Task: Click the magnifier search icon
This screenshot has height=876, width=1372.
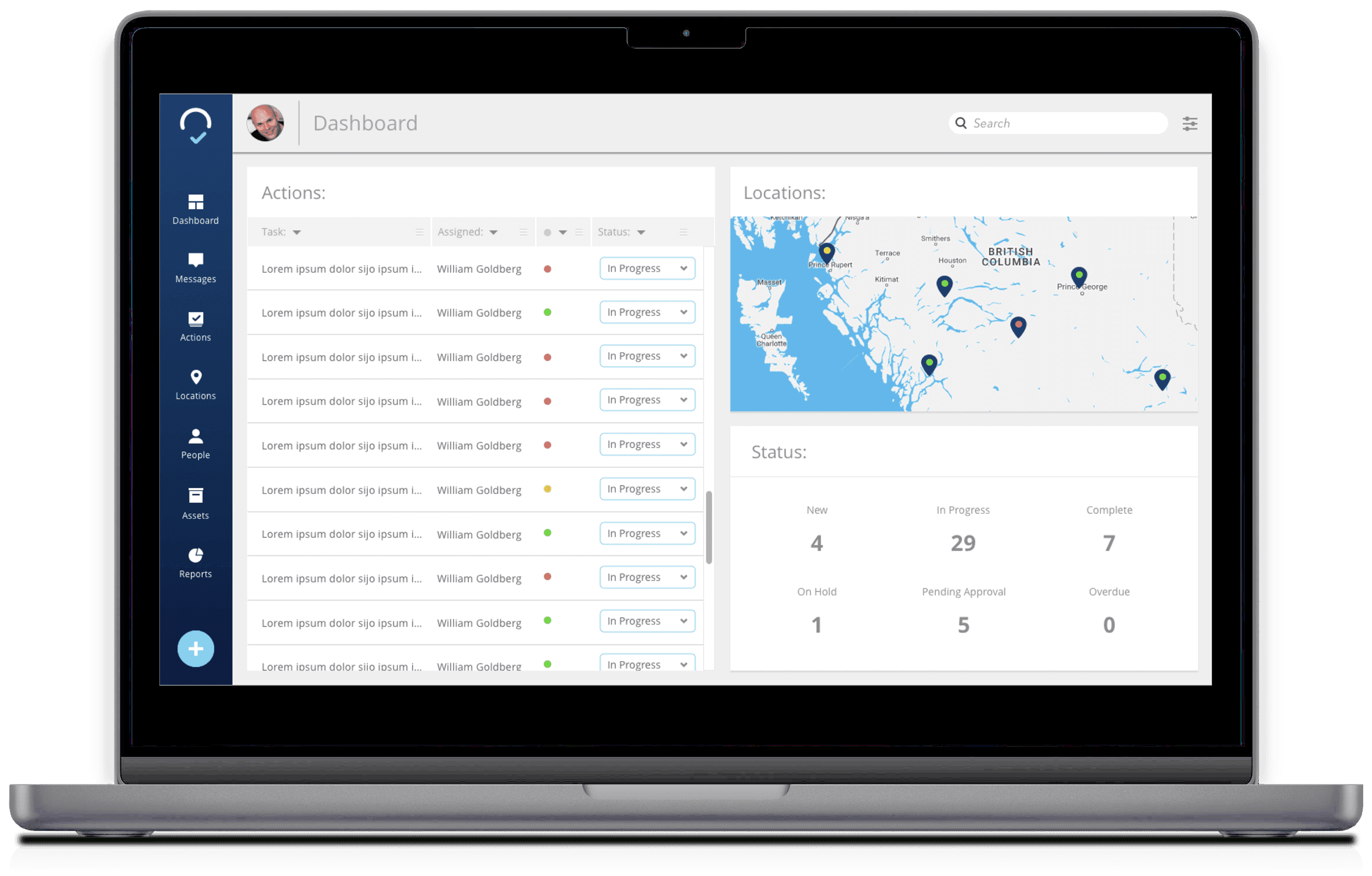Action: click(x=960, y=123)
